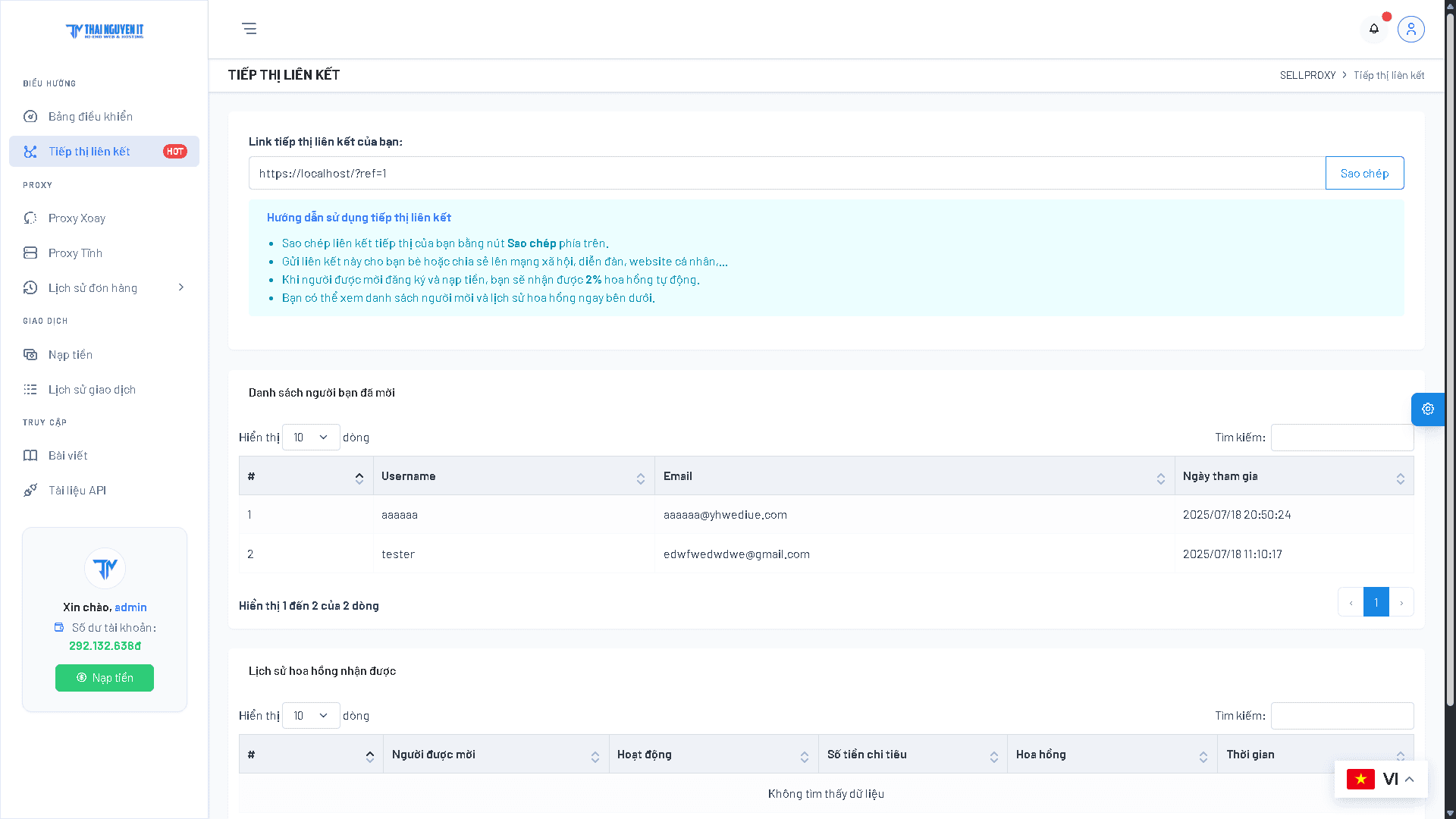Open Tiếp thị liên kết menu item

(x=104, y=152)
